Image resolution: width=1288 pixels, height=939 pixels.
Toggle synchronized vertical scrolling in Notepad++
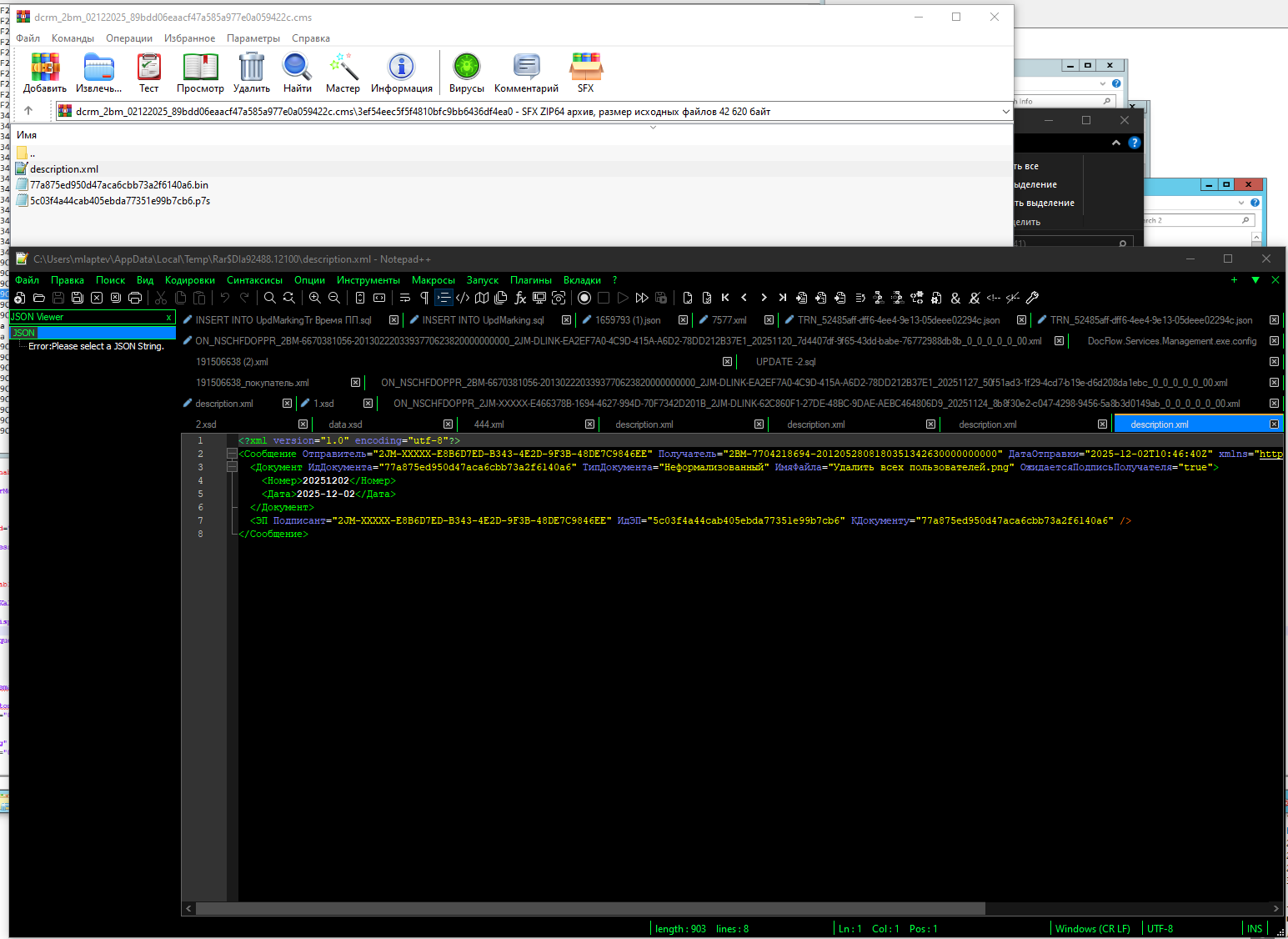[x=360, y=298]
